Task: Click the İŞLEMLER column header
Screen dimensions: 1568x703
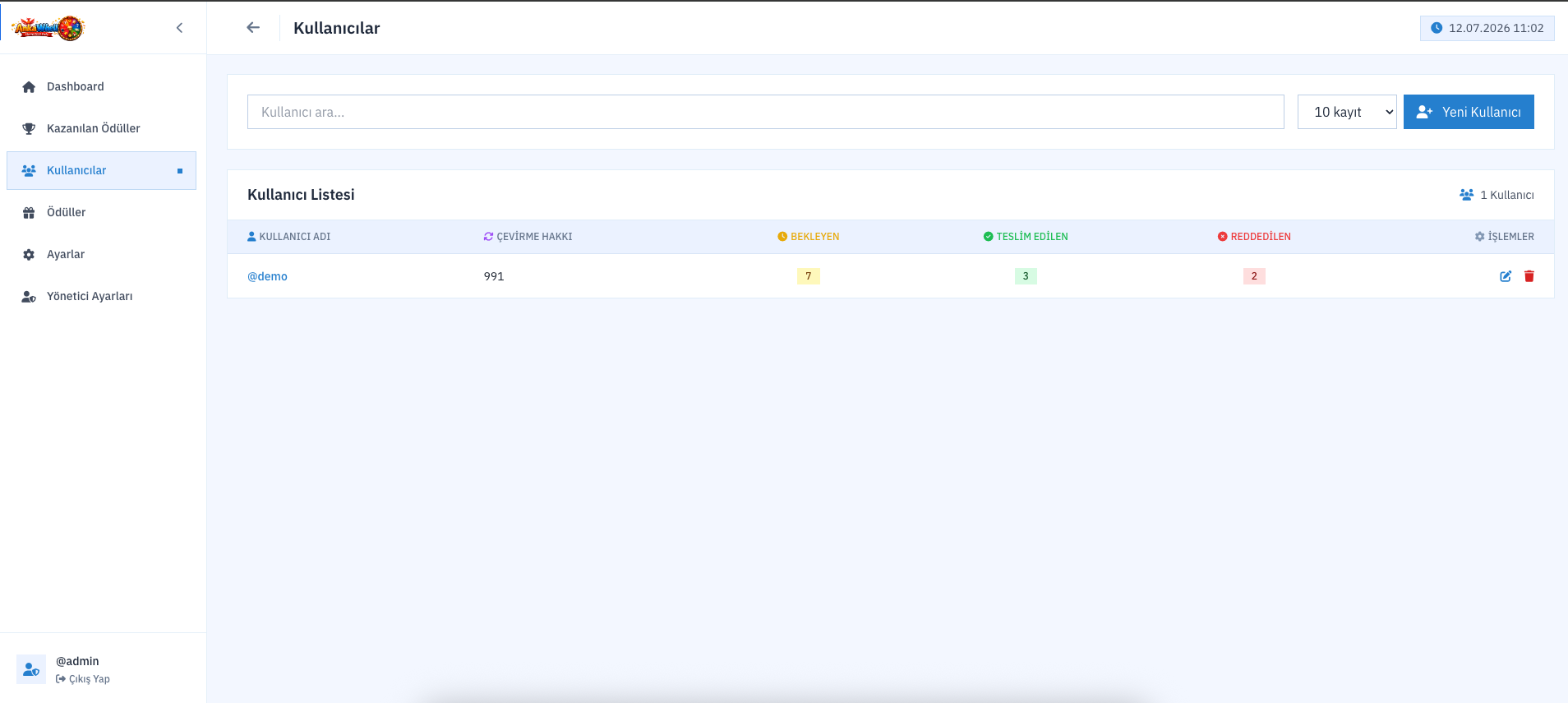Action: (1504, 237)
